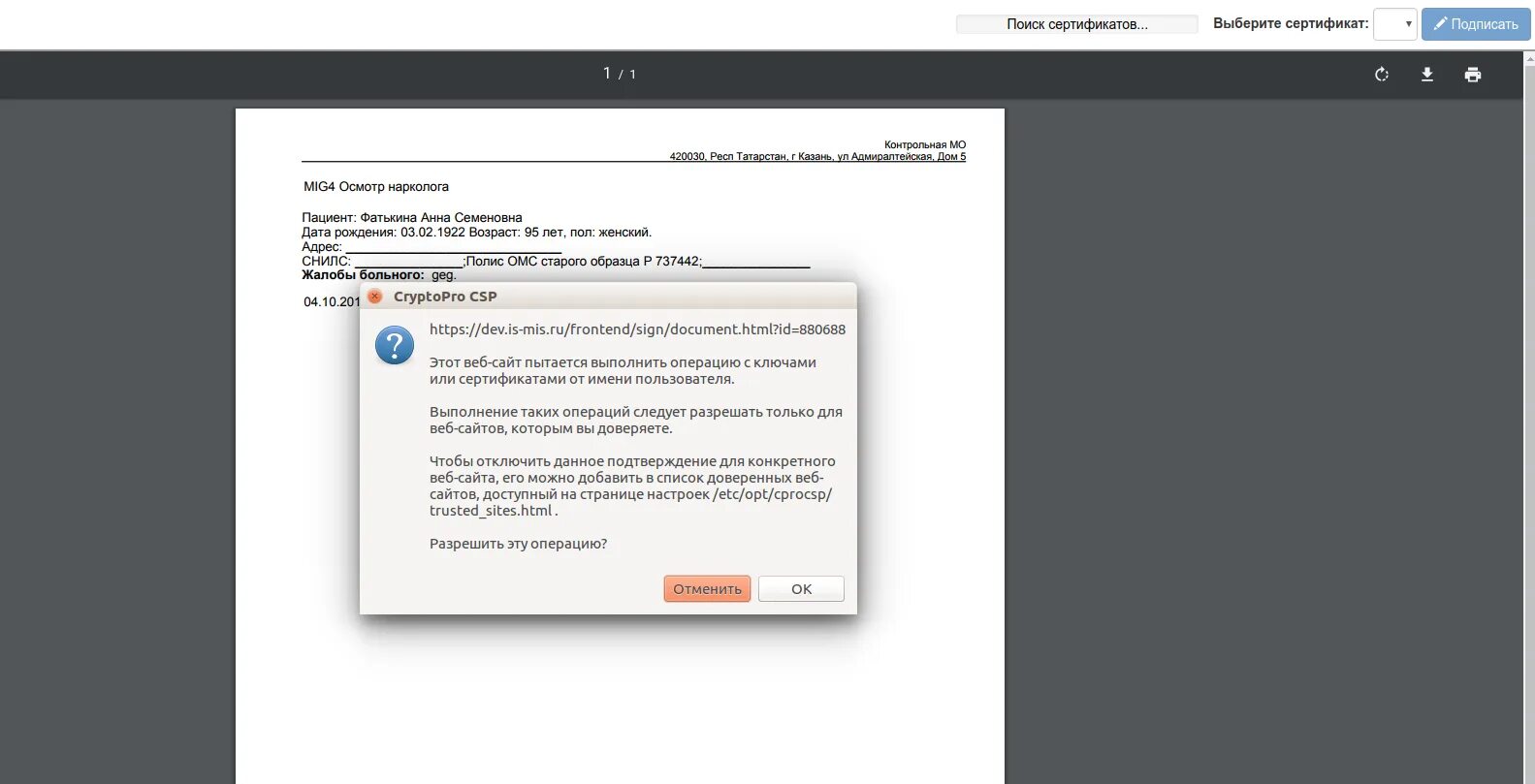Click the Адрес: label in document
Screen dimensions: 1535x784
click(x=322, y=247)
